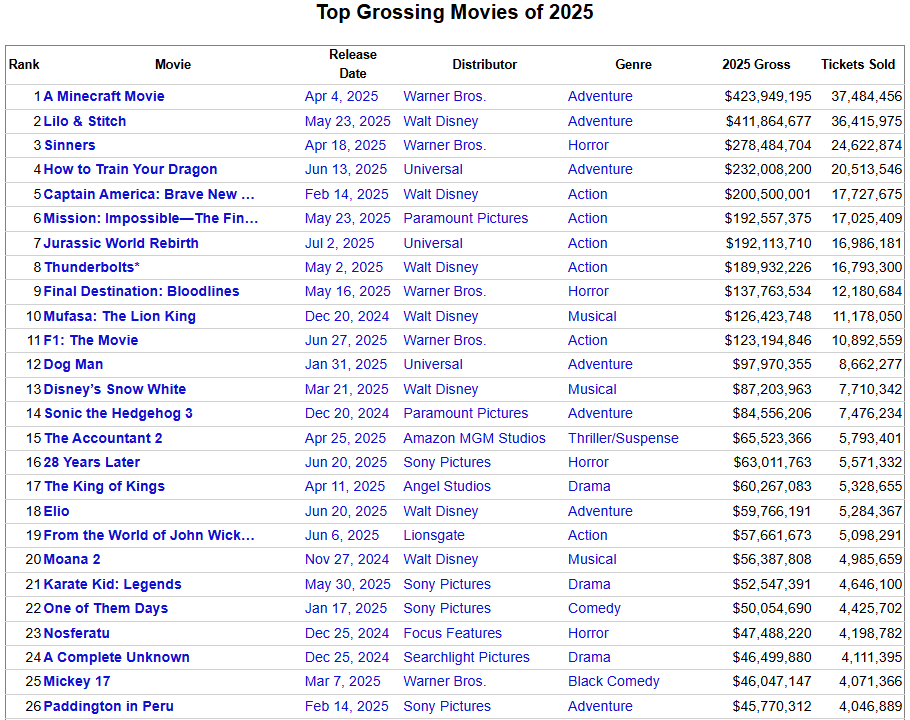Open the Jul 2, 2025 date link
The width and height of the screenshot is (910, 720).
pyautogui.click(x=340, y=243)
